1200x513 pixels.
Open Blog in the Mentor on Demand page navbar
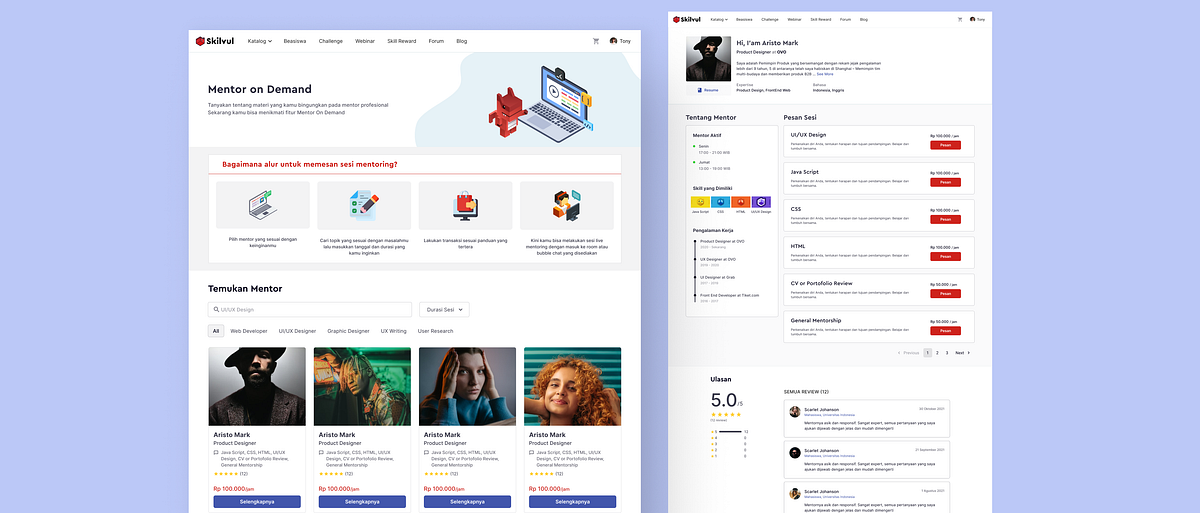click(x=461, y=41)
